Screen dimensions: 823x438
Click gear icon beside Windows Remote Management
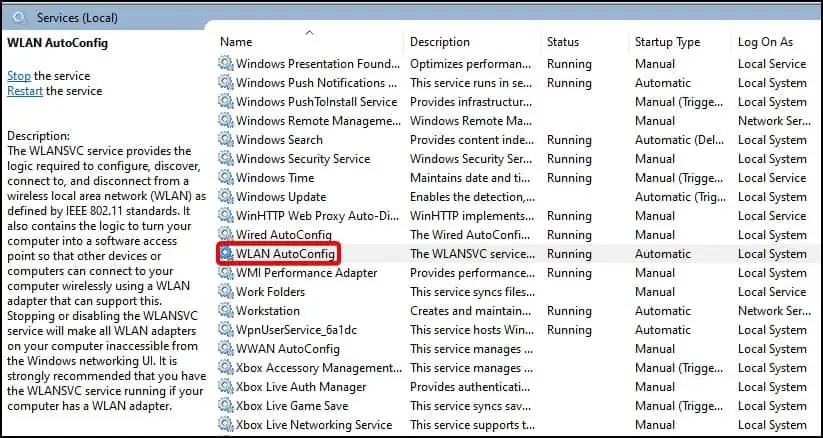[x=226, y=121]
